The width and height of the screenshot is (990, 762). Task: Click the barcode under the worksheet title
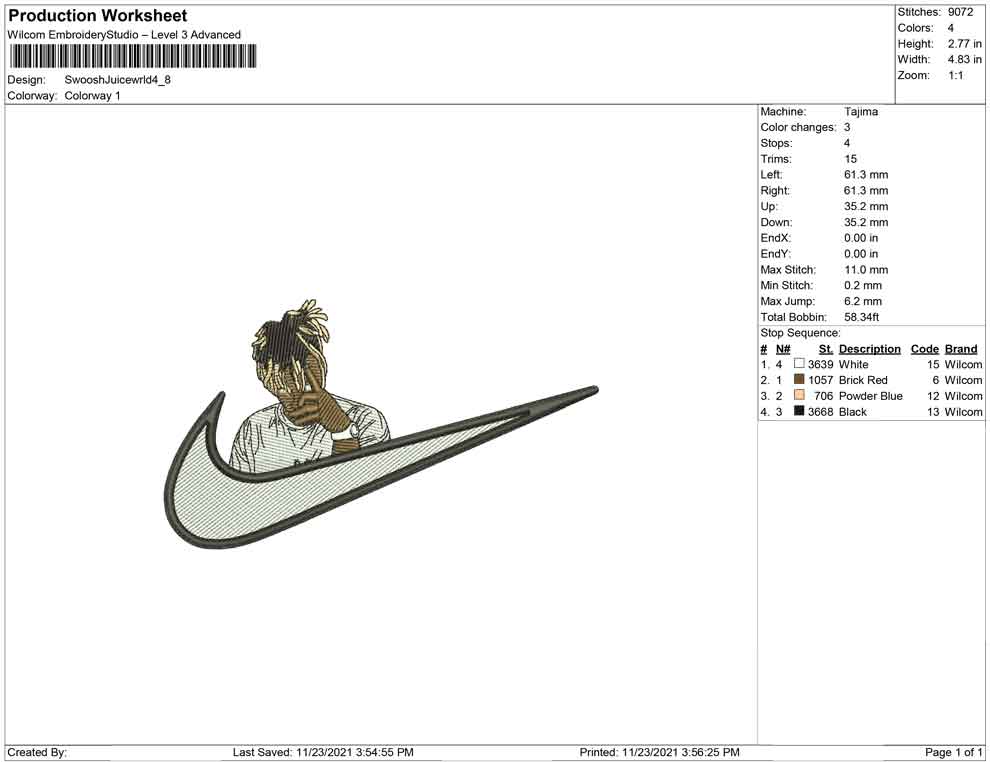coord(133,56)
